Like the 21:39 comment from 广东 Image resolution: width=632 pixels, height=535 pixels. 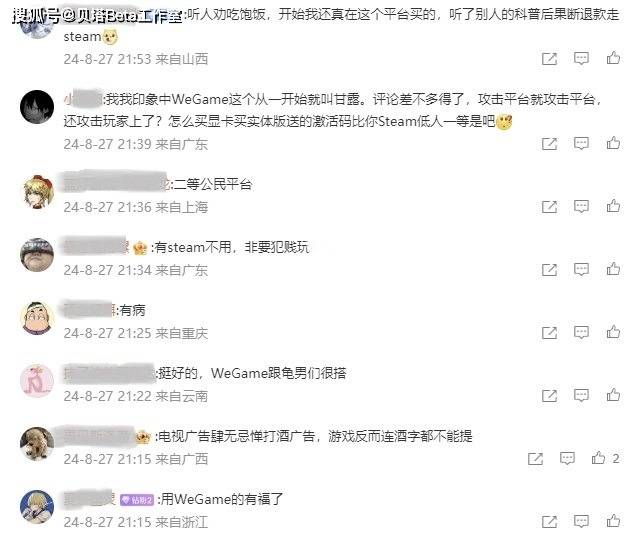point(613,143)
